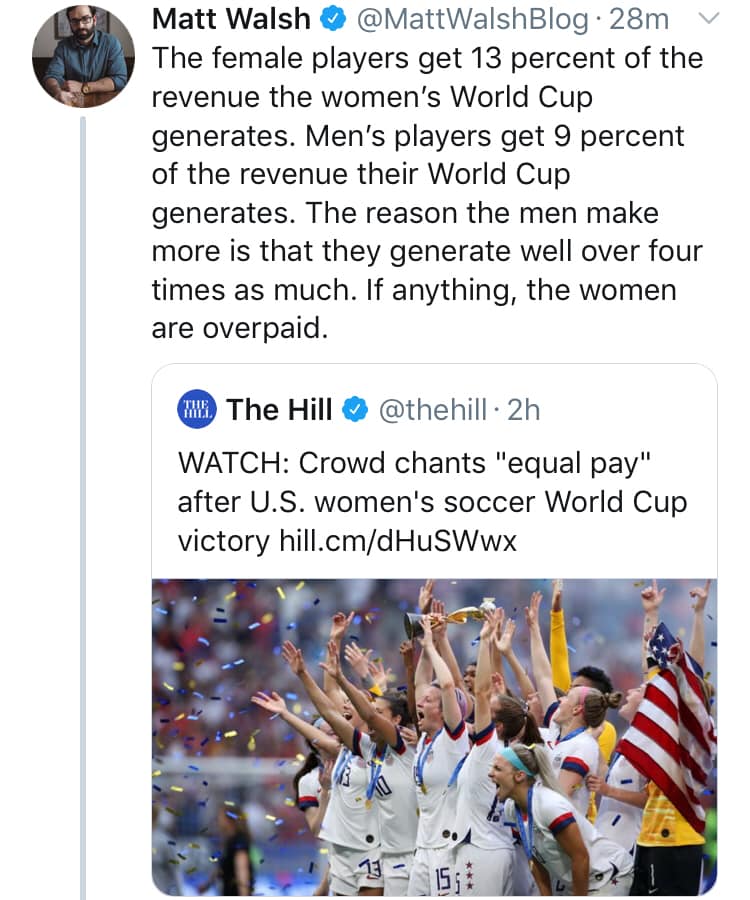This screenshot has height=900, width=750.
Task: Open Matt Walsh's profile picture
Action: pos(84,56)
